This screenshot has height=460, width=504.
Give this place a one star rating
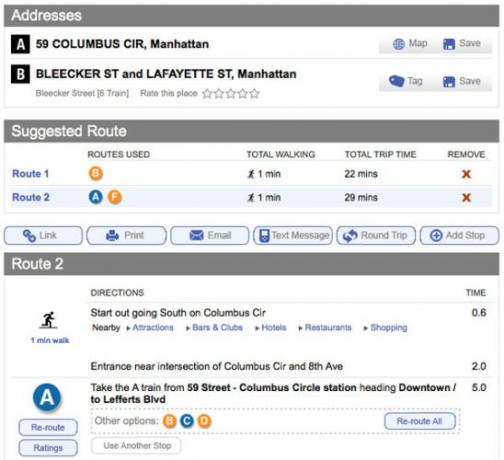(207, 93)
